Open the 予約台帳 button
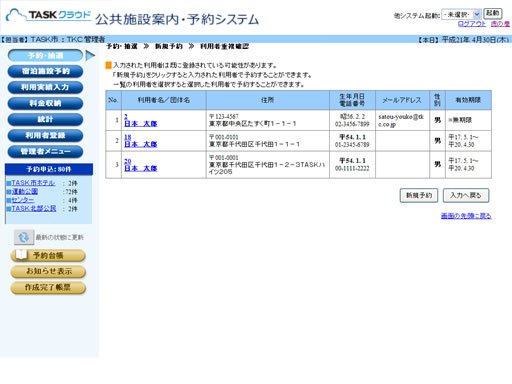This screenshot has width=512, height=384. [48, 256]
